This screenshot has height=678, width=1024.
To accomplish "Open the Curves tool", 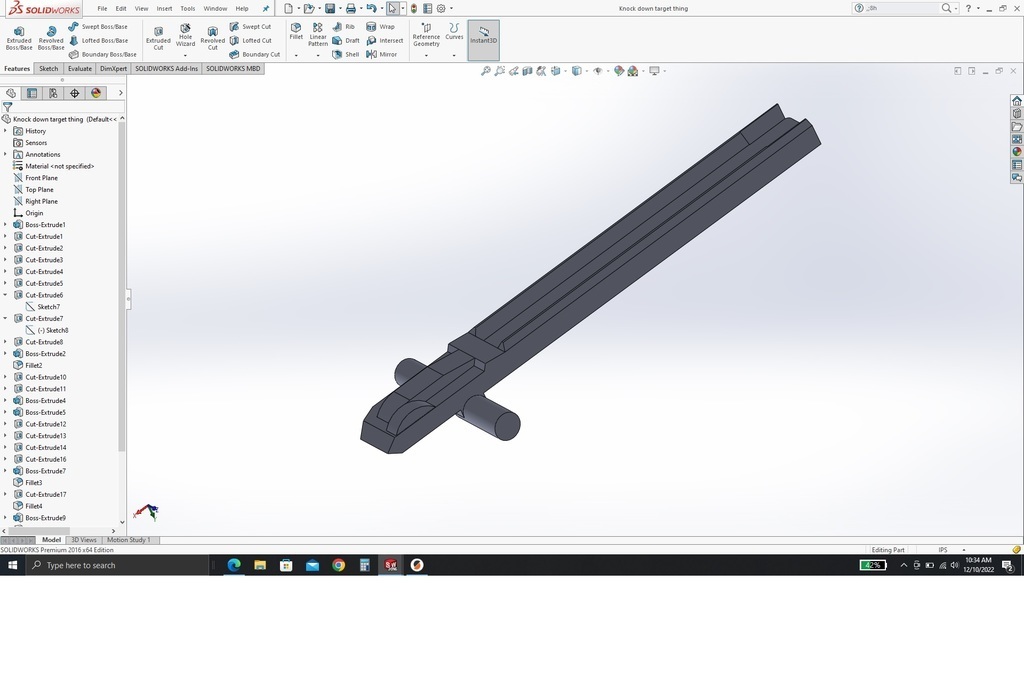I will 455,32.
